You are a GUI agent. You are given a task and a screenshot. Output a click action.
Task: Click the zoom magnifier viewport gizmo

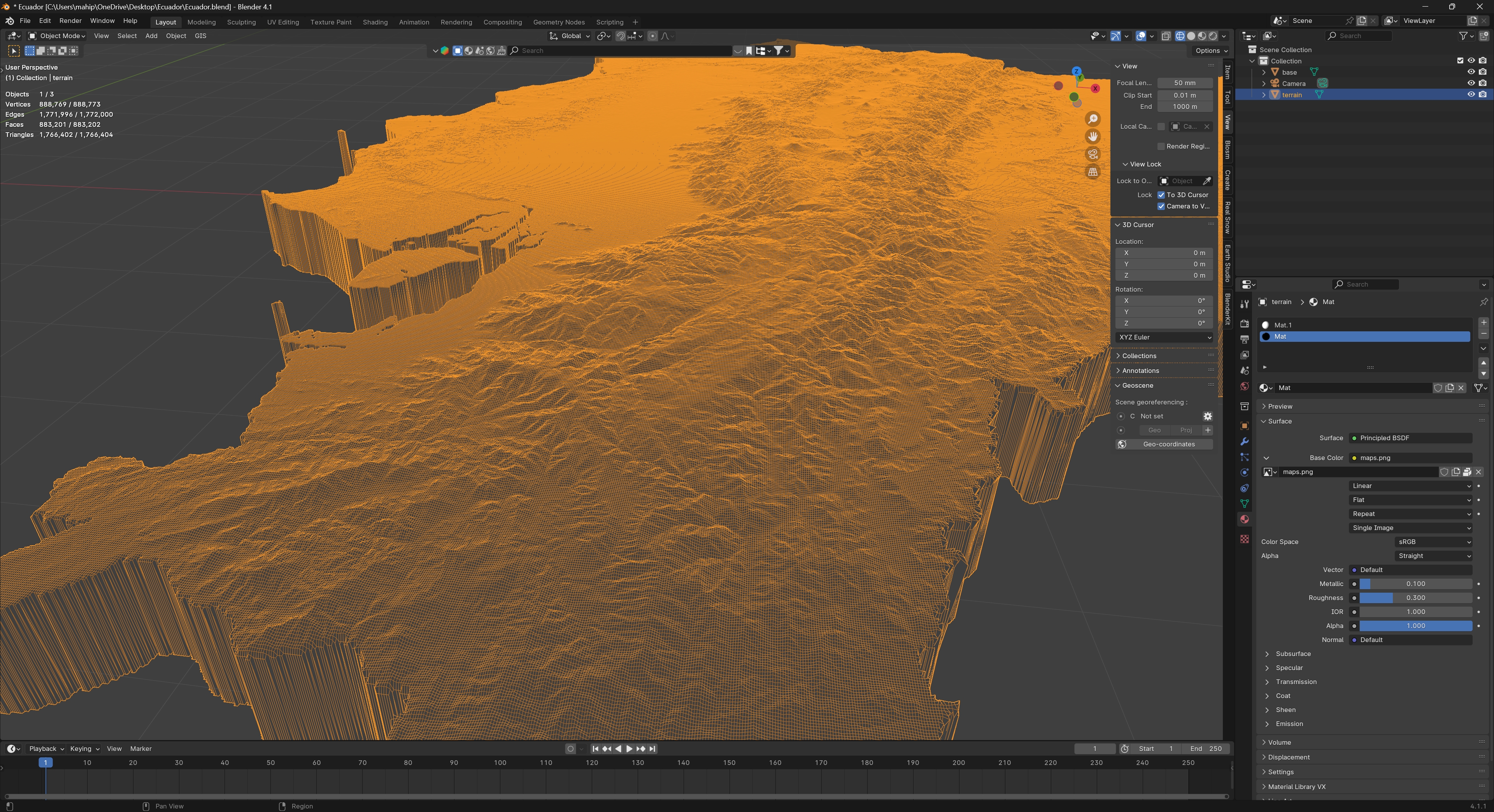click(1092, 119)
